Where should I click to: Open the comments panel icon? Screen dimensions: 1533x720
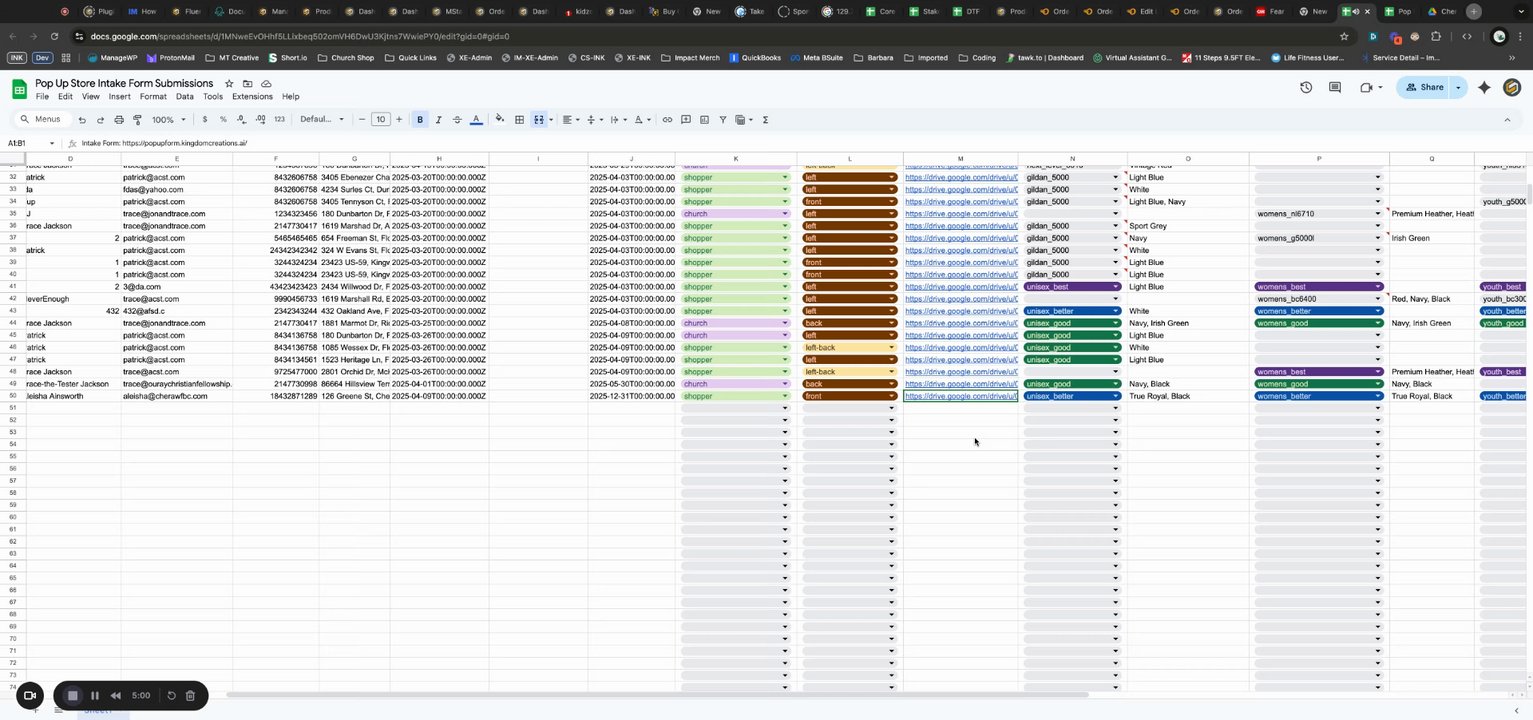[x=1335, y=88]
